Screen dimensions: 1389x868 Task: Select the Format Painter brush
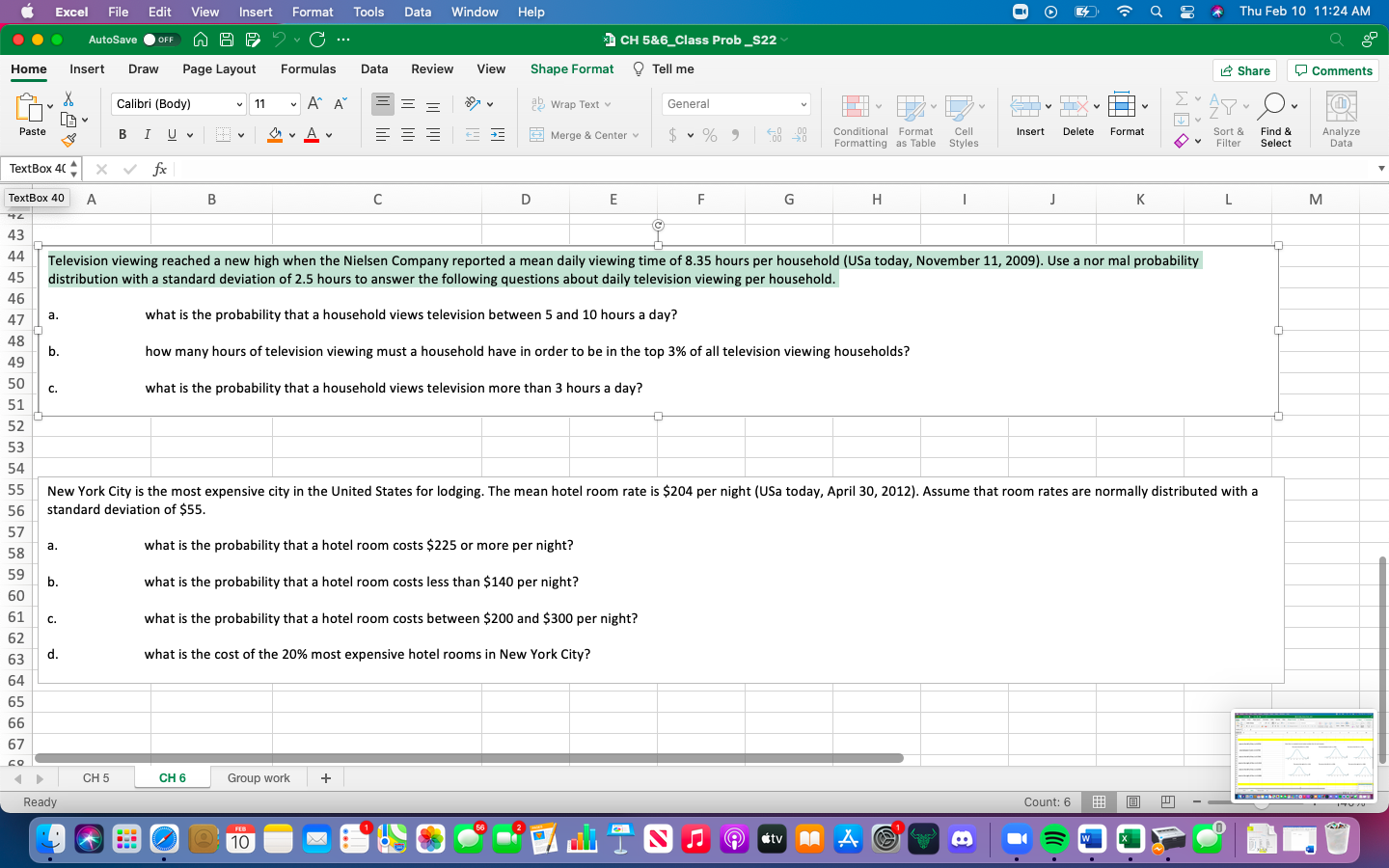click(68, 140)
